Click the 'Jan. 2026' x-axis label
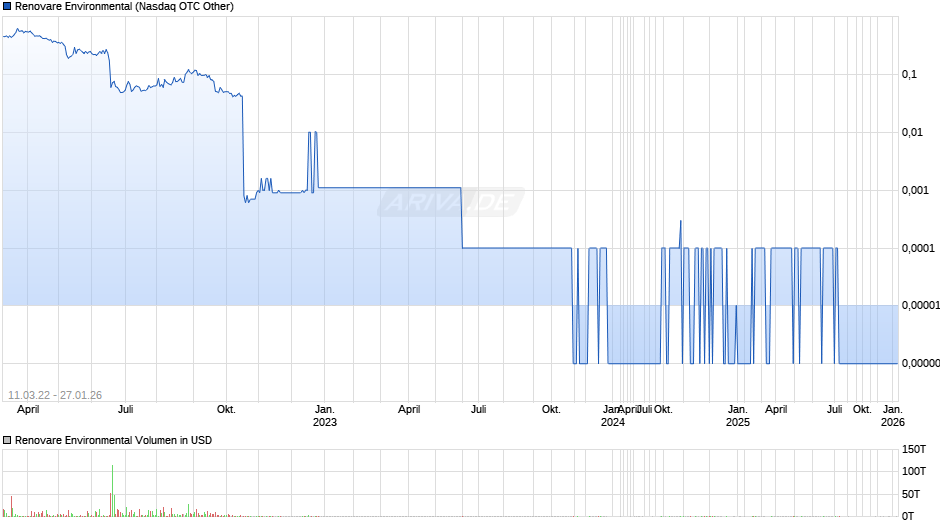 click(893, 416)
